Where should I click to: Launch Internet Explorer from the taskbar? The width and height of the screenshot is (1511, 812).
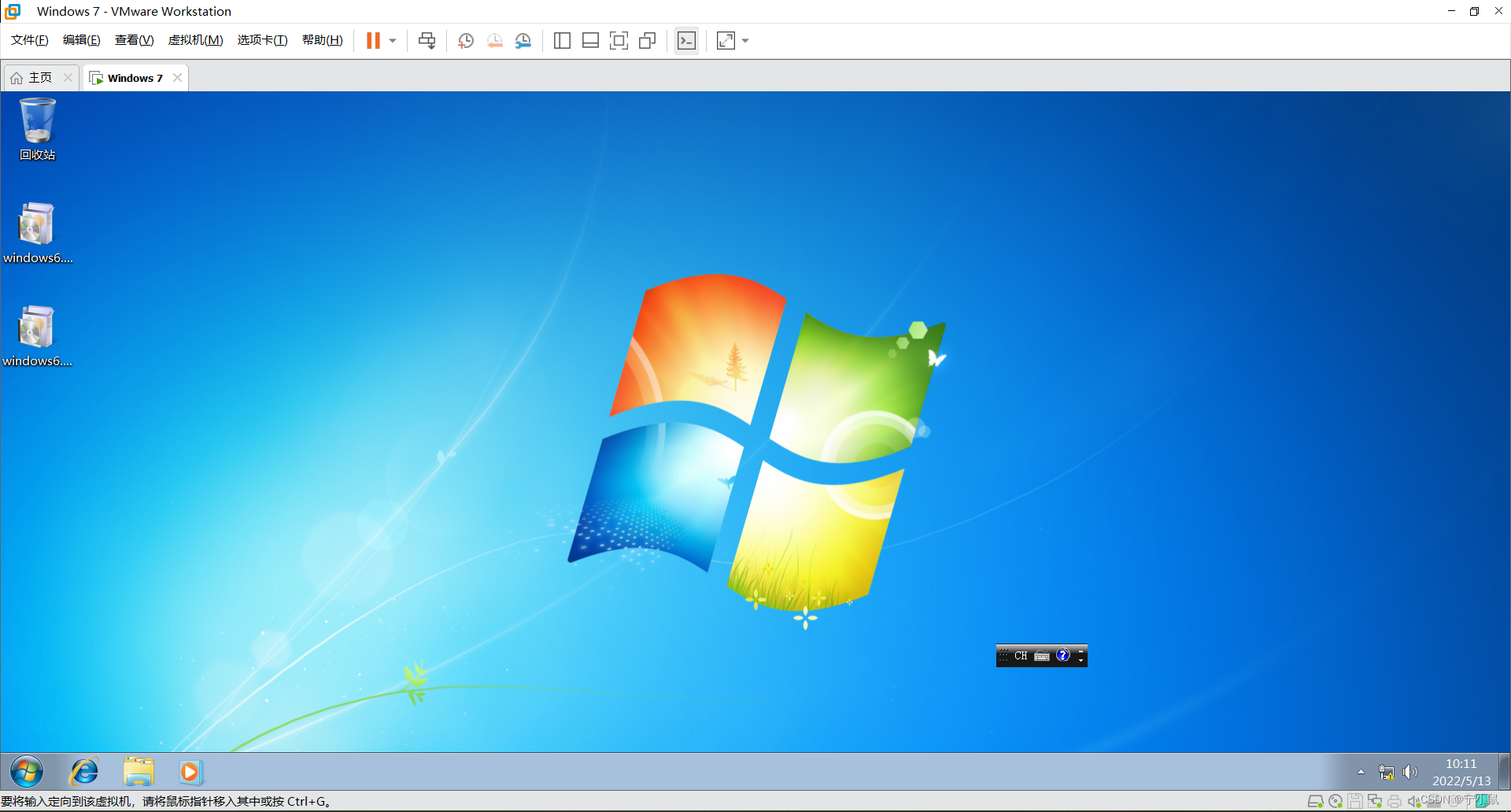[x=84, y=772]
